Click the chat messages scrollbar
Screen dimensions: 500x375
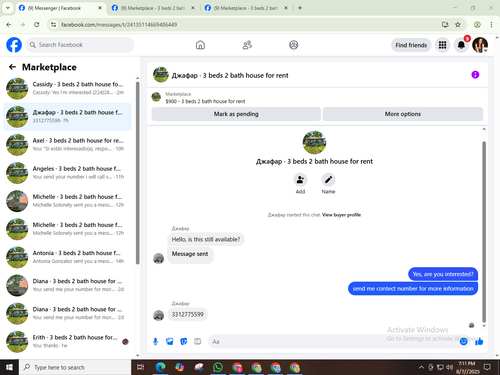484,232
